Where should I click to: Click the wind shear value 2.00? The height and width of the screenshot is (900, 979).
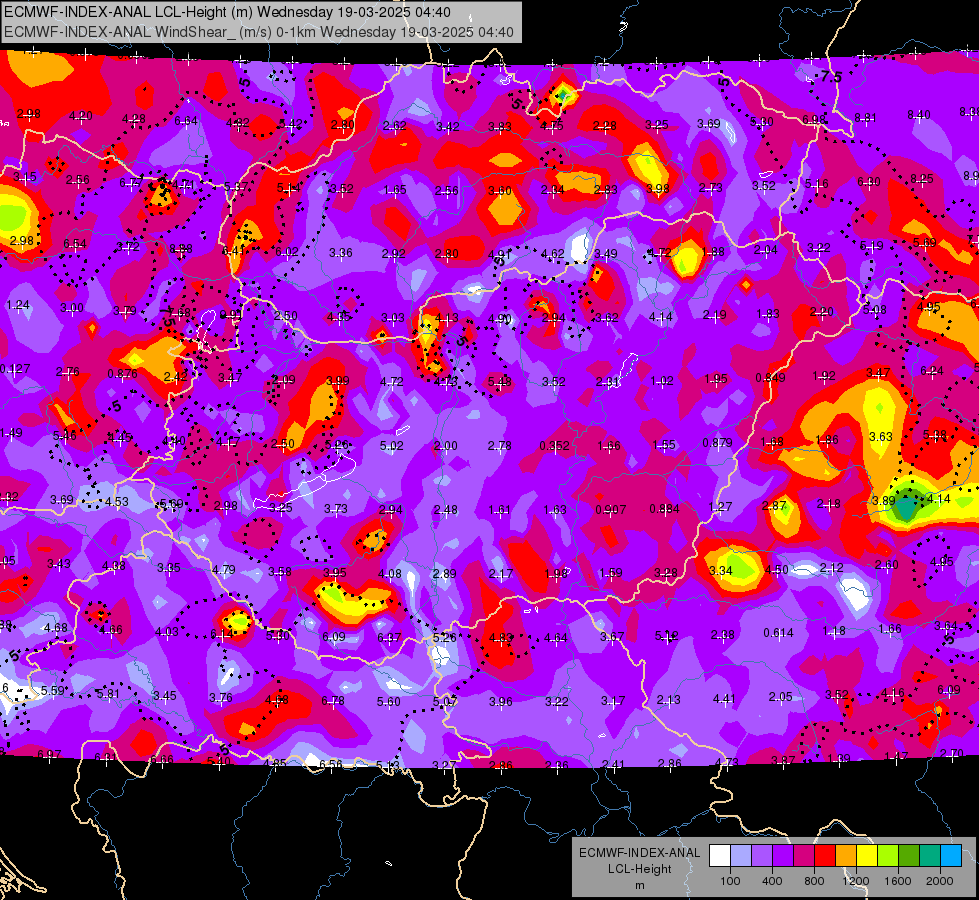[446, 446]
